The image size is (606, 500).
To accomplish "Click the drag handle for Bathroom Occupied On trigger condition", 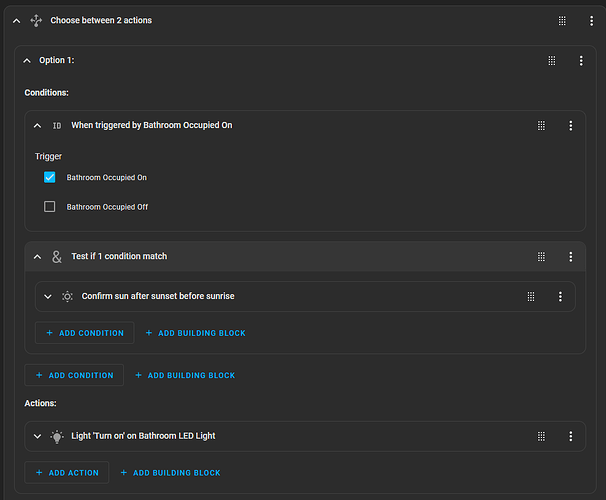I will (x=541, y=126).
